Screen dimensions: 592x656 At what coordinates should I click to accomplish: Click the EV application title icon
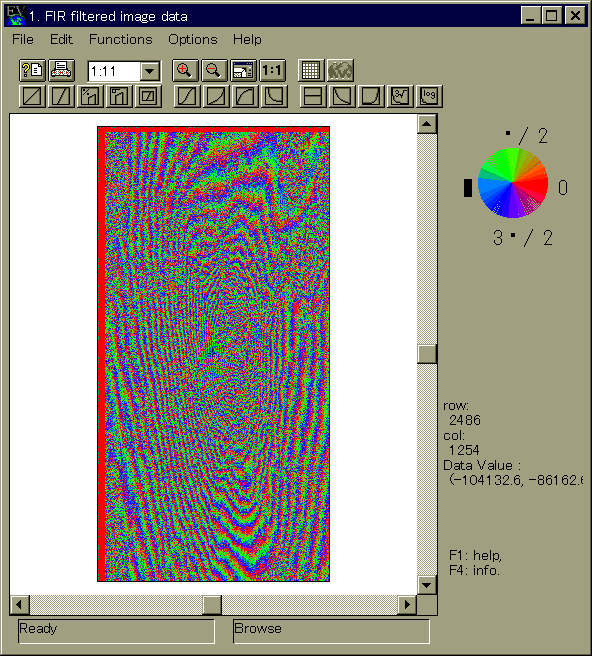pos(15,16)
